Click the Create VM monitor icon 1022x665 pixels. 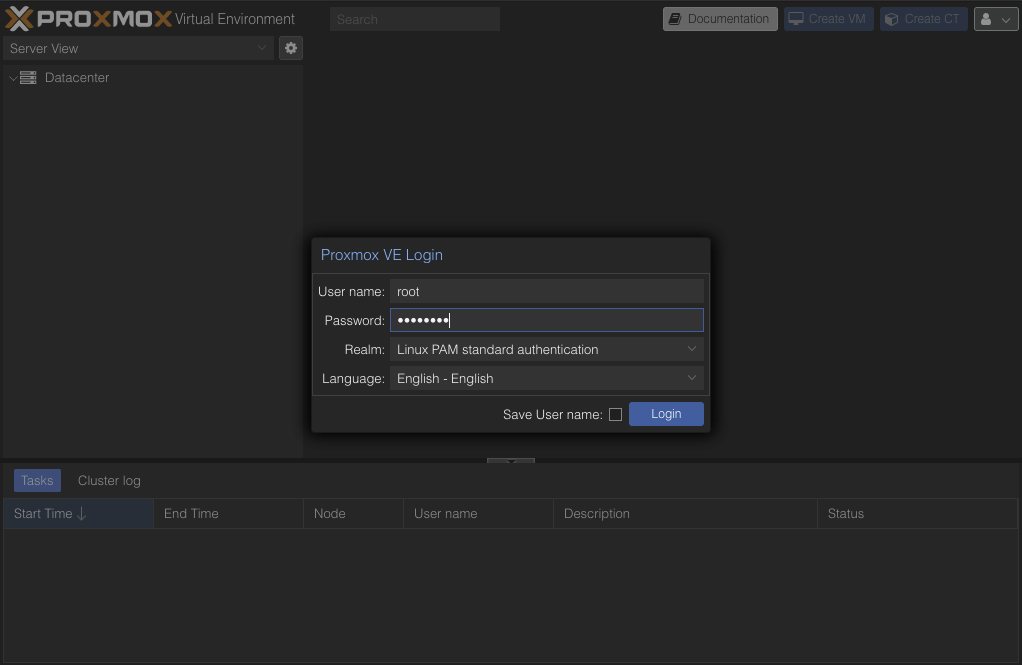coord(796,19)
